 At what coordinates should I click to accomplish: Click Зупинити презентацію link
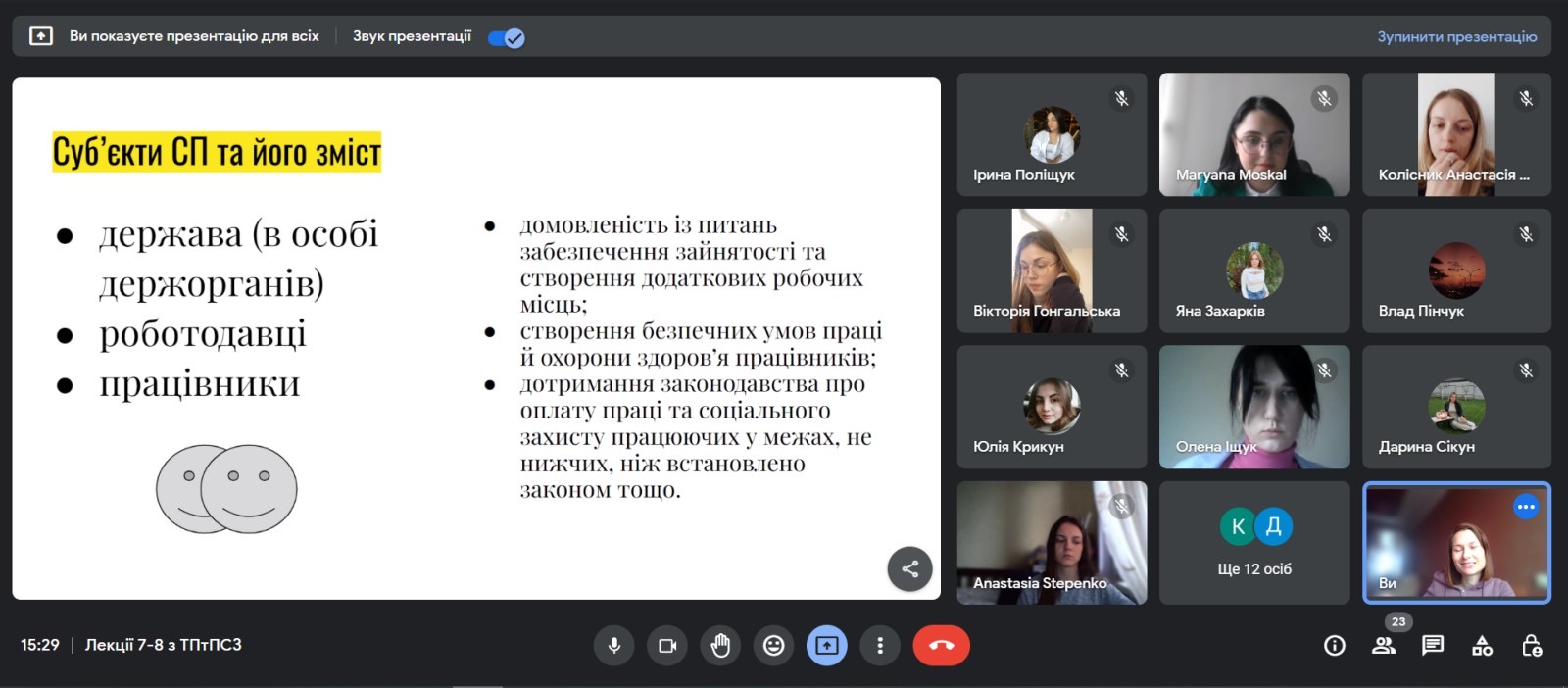pyautogui.click(x=1456, y=37)
